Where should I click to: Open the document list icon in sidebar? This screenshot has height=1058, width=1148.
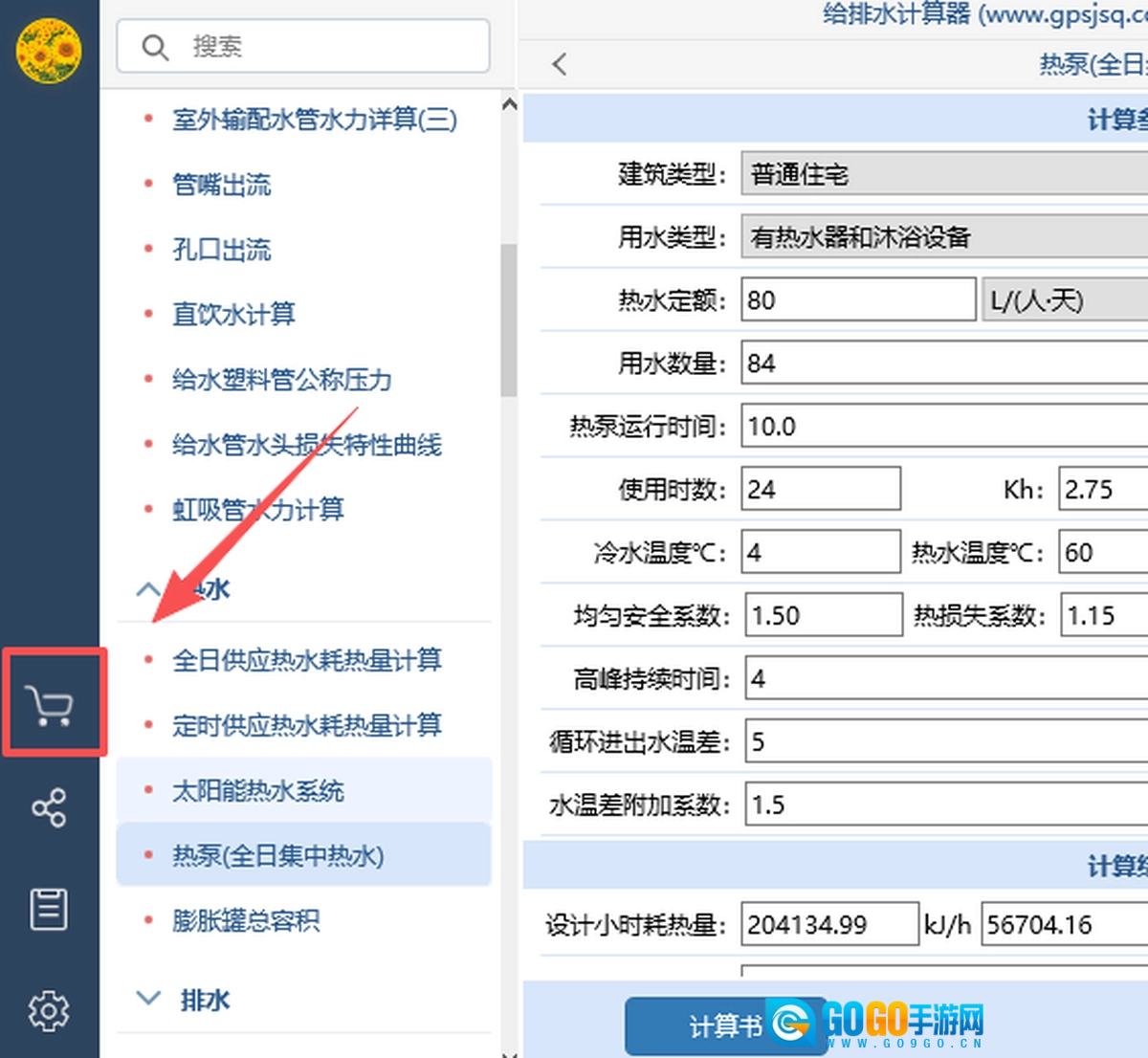click(49, 909)
